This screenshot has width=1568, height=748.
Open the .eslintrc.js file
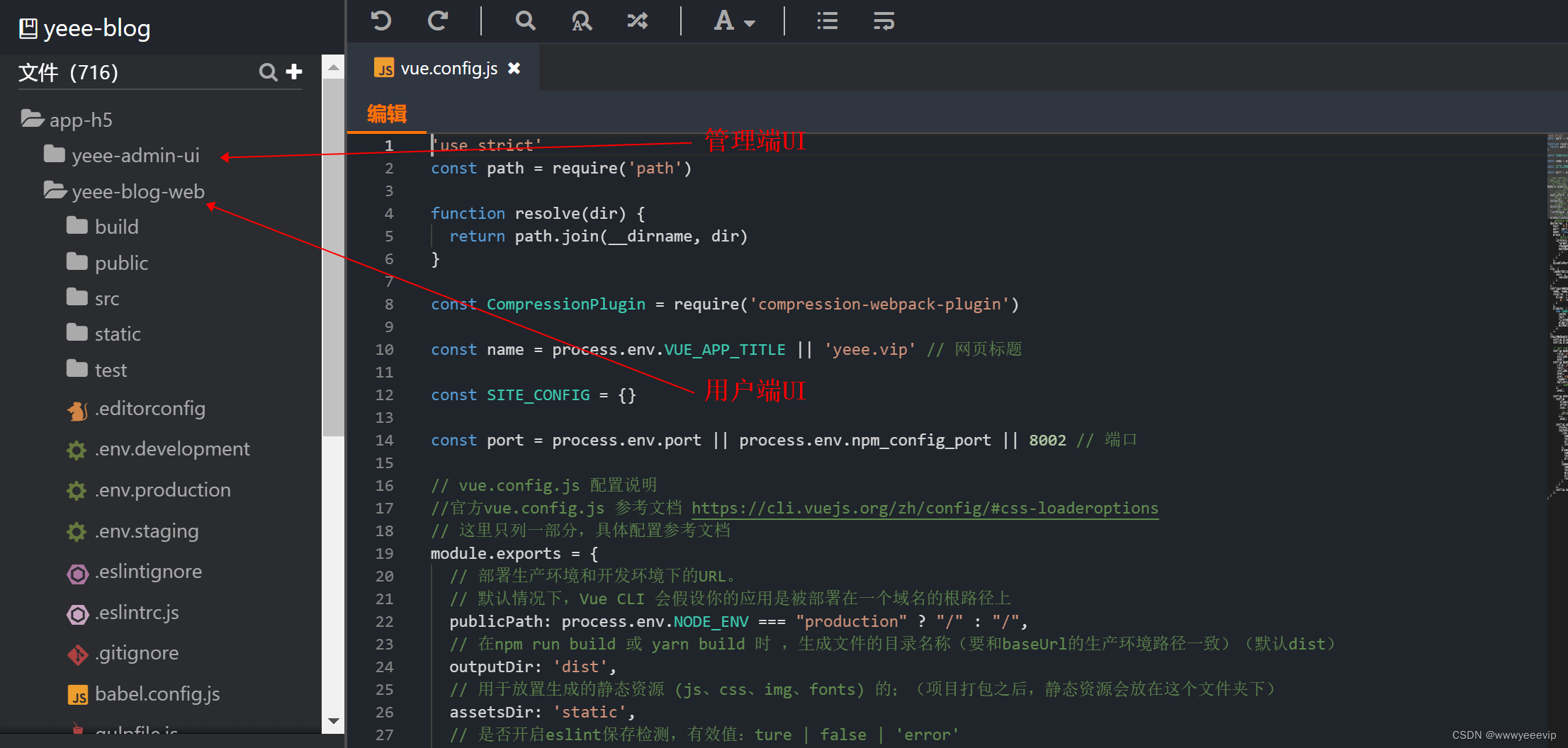[x=123, y=613]
